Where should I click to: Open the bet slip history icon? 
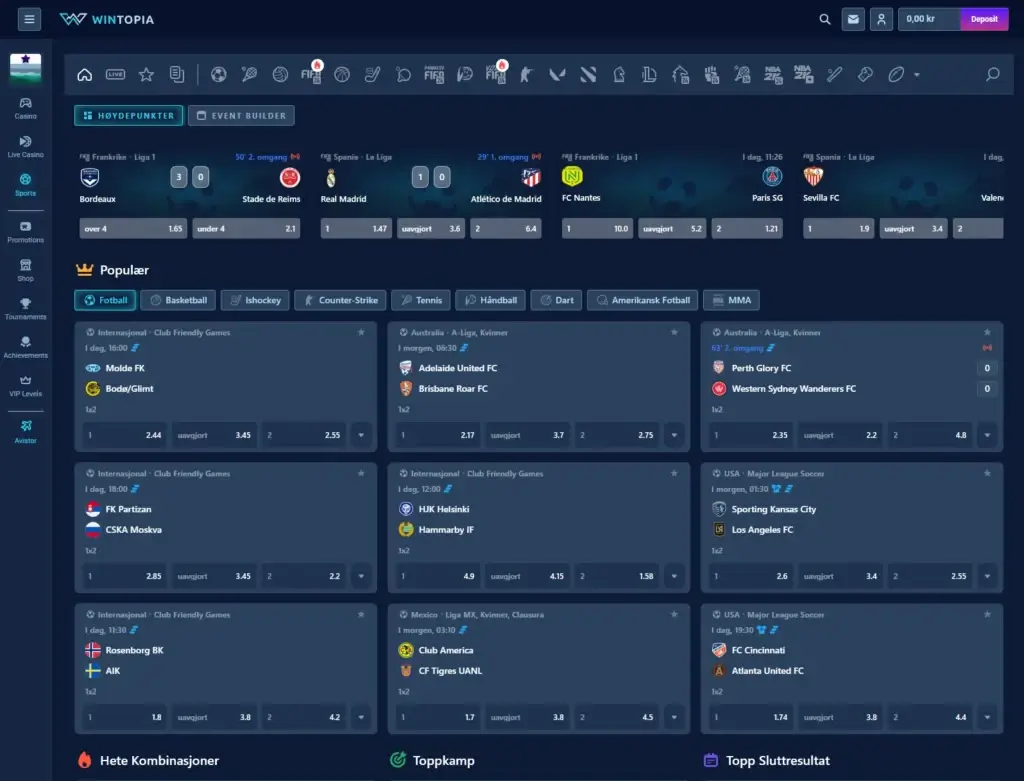tap(177, 74)
